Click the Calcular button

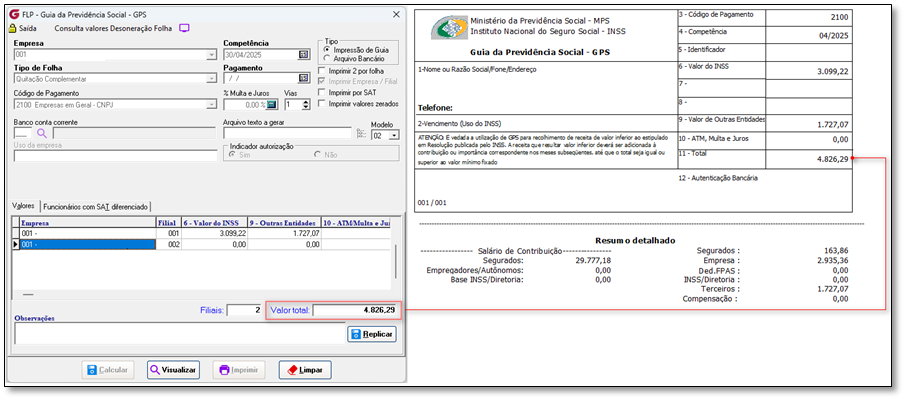[x=108, y=369]
